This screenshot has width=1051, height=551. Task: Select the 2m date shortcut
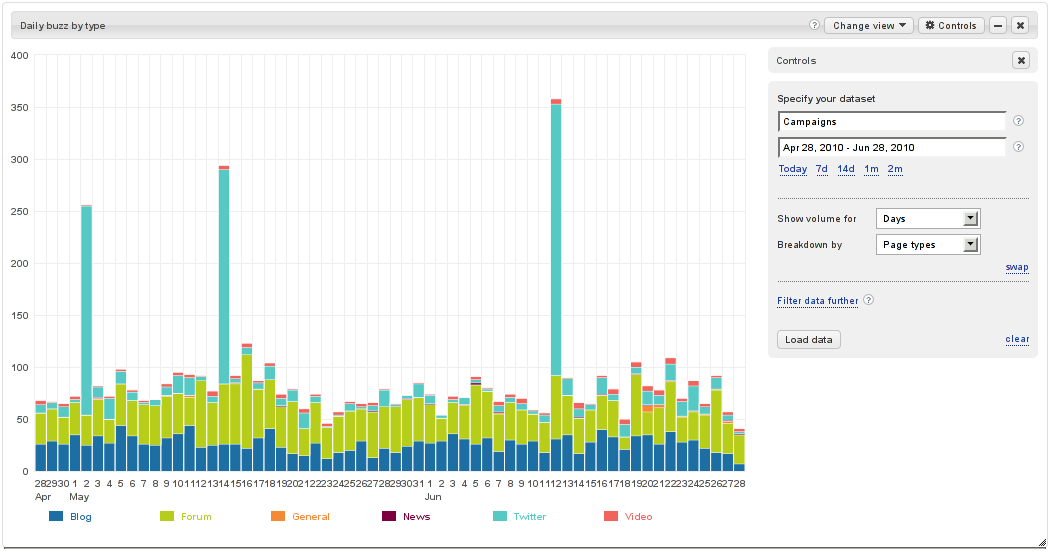pyautogui.click(x=895, y=169)
